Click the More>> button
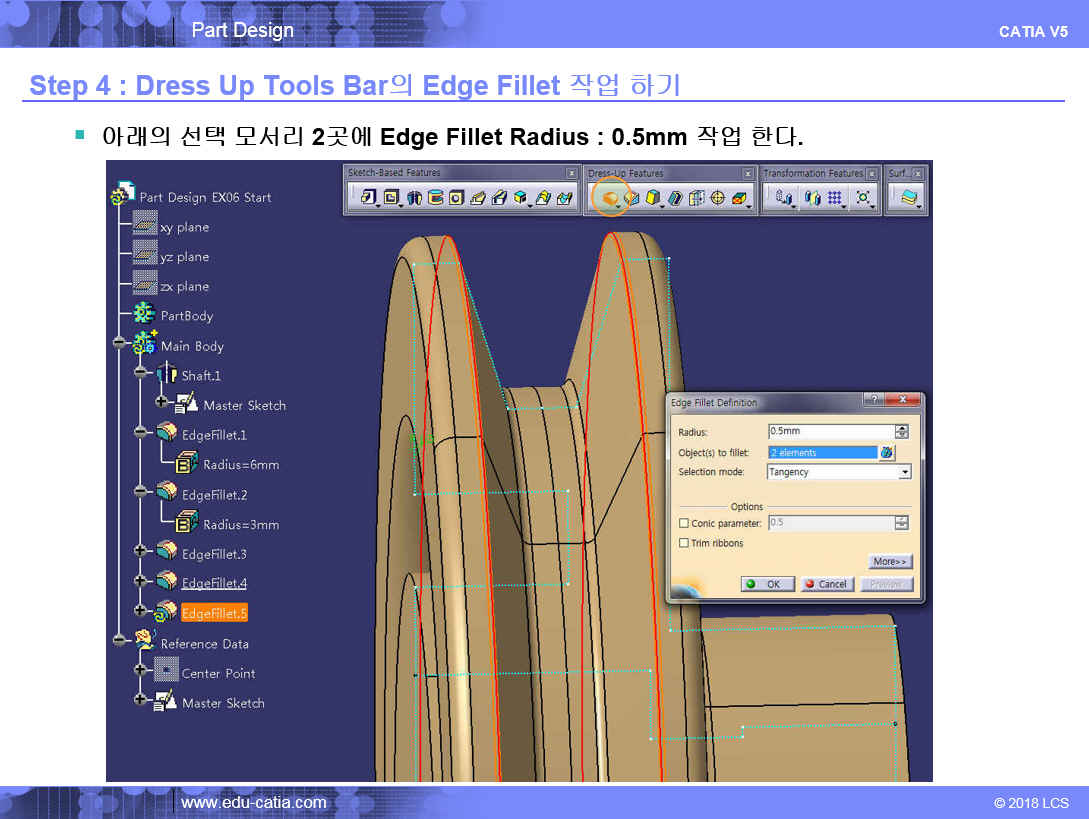Image resolution: width=1089 pixels, height=819 pixels. 890,561
